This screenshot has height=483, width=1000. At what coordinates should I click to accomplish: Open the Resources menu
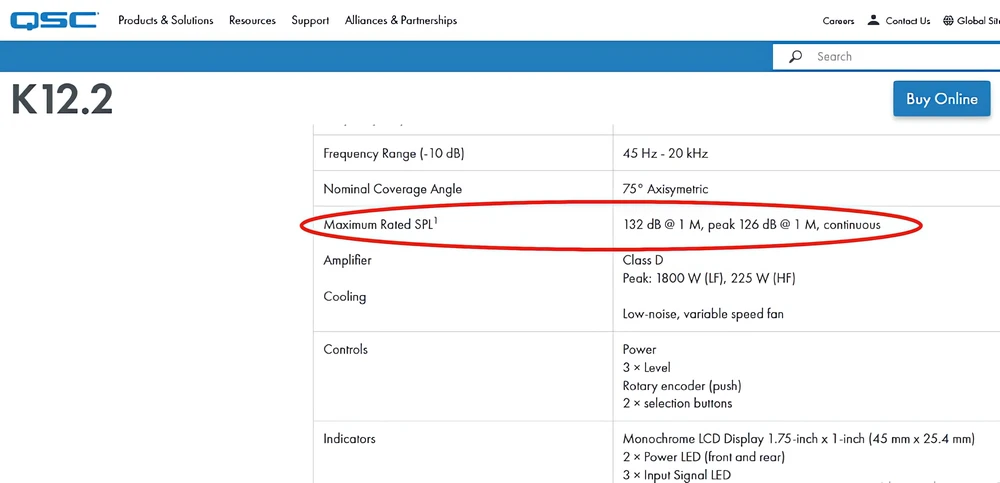[x=253, y=20]
